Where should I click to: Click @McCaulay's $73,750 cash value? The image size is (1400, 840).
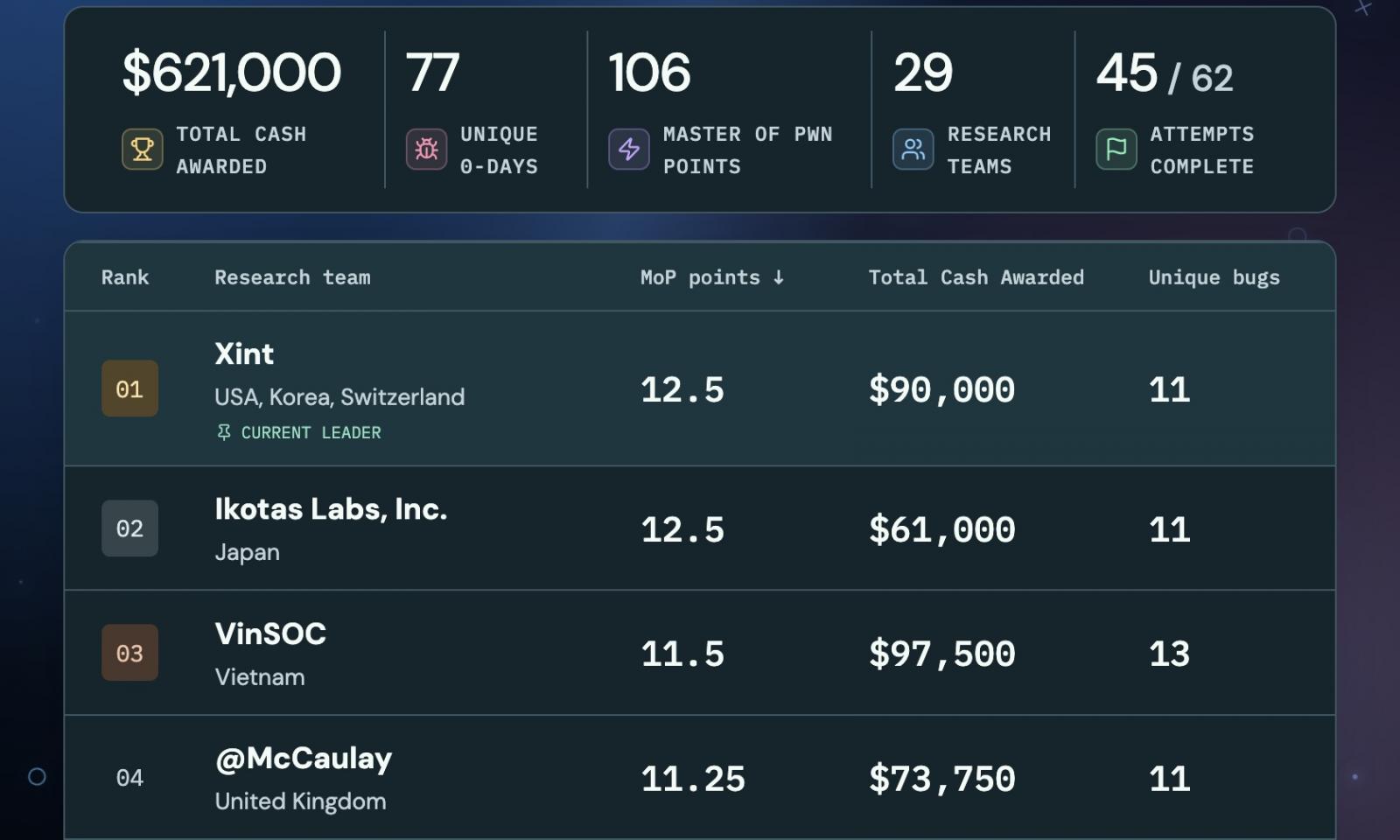941,780
